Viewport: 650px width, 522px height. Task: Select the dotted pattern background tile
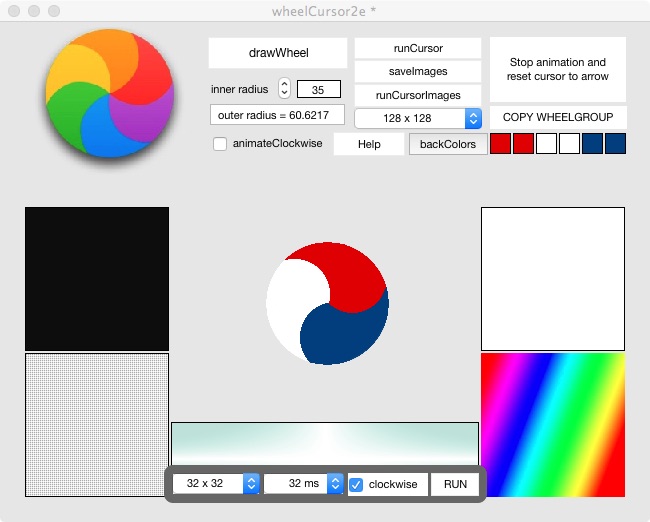pos(97,424)
